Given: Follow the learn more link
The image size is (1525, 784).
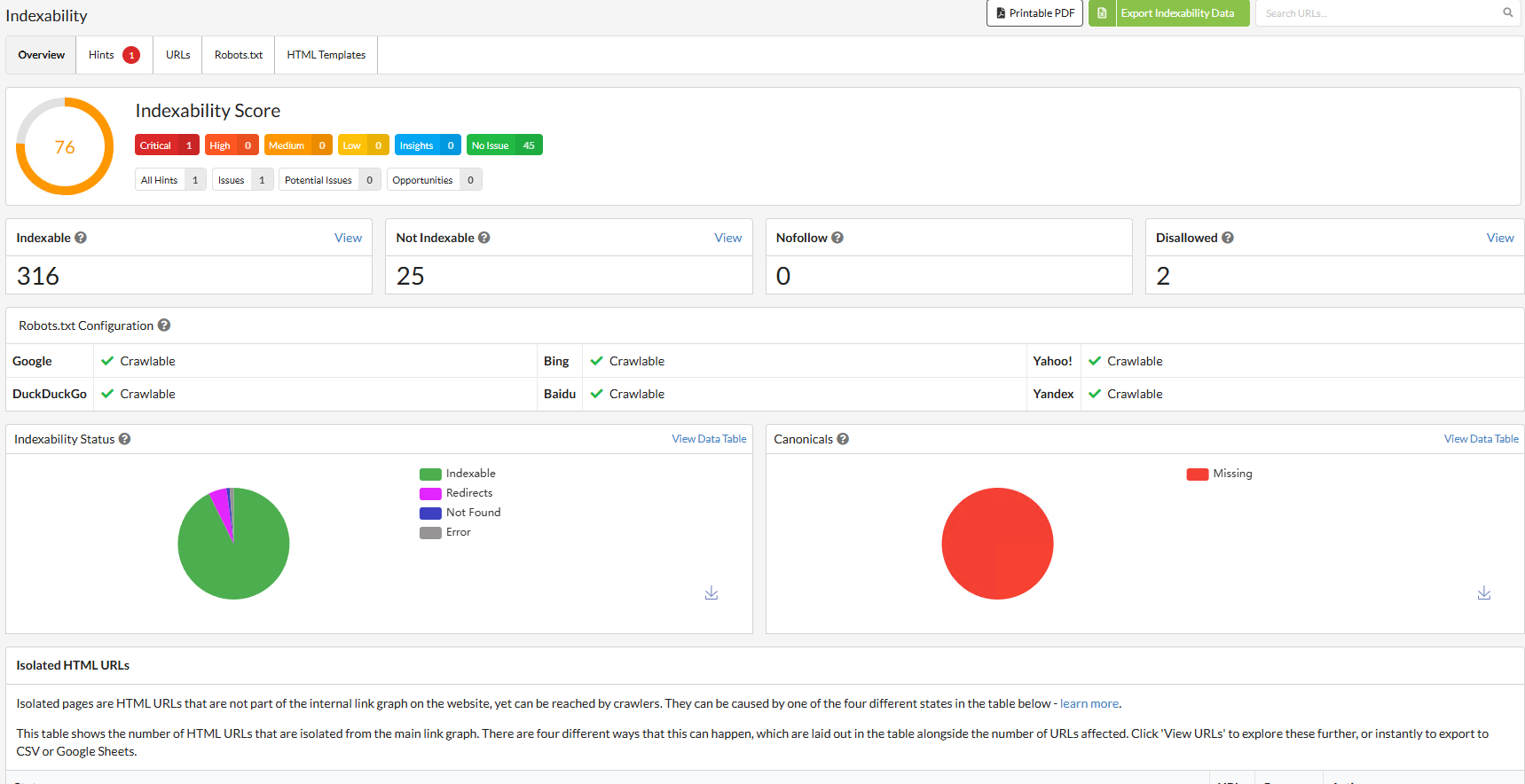Looking at the screenshot, I should point(1089,703).
